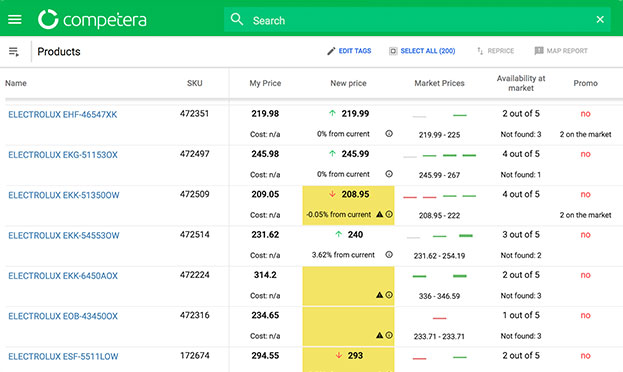Viewport: 623px width, 372px height.
Task: Click '336 - 346.59' market price range
Action: click(439, 296)
